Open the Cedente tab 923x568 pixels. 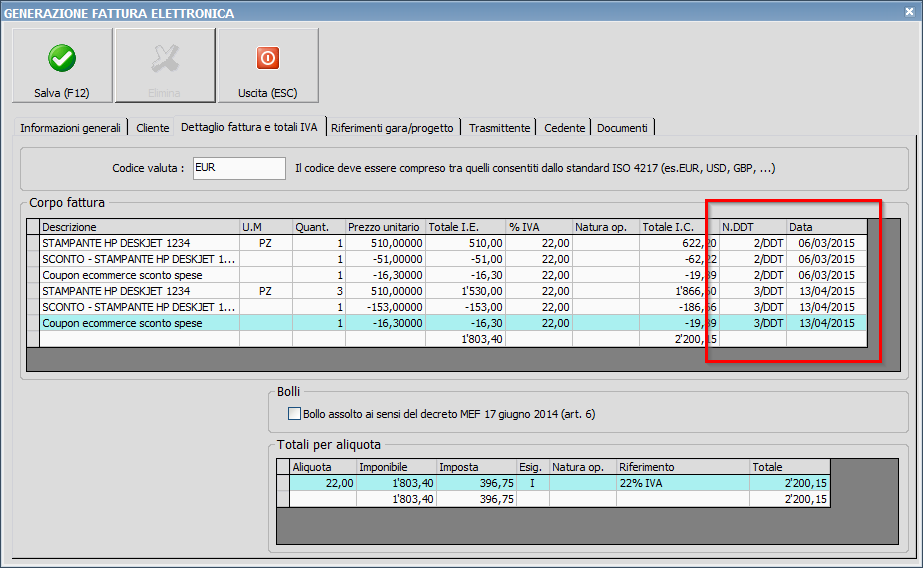tap(565, 128)
